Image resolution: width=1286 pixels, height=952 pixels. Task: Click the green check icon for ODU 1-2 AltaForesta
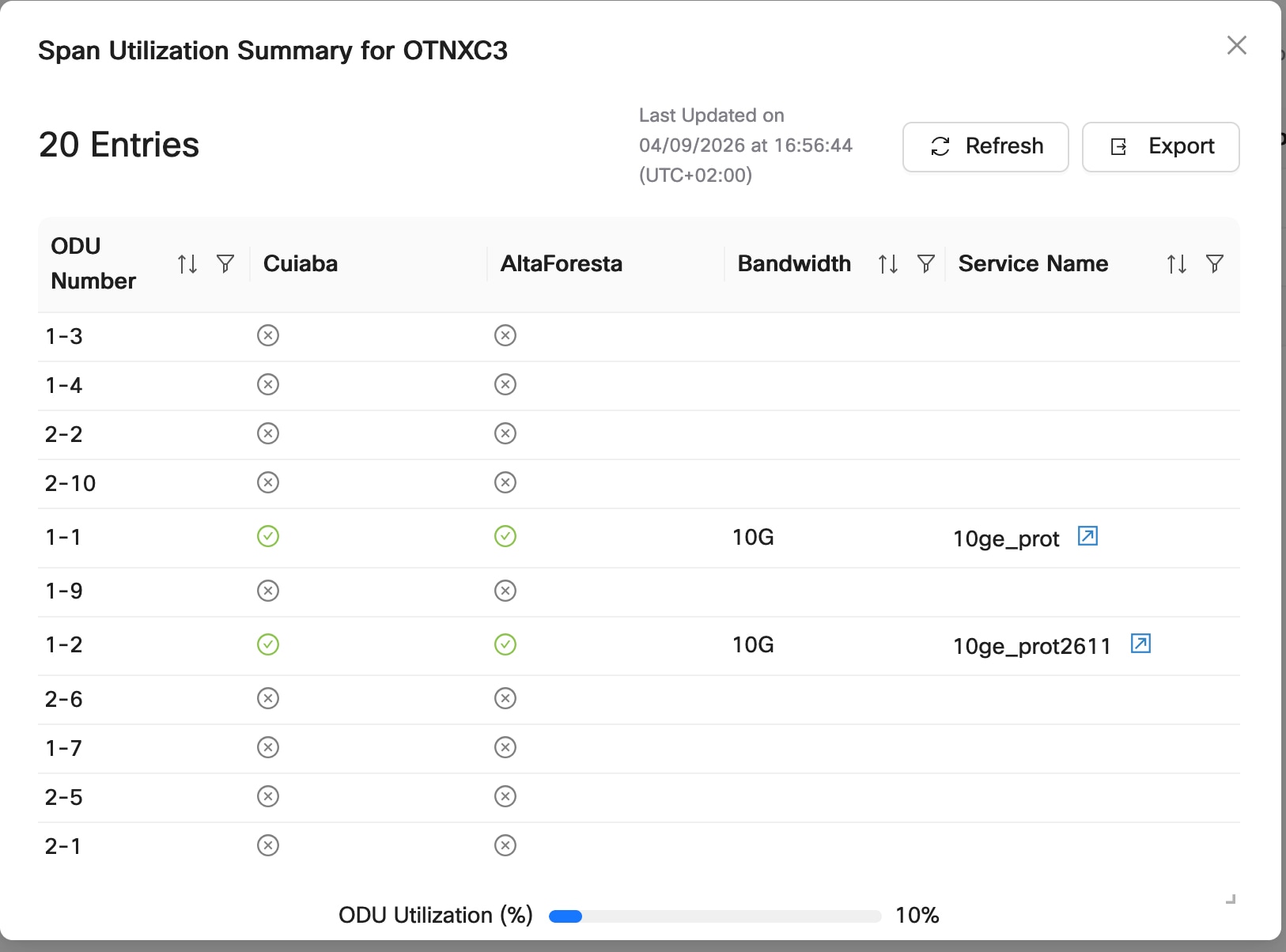point(505,644)
